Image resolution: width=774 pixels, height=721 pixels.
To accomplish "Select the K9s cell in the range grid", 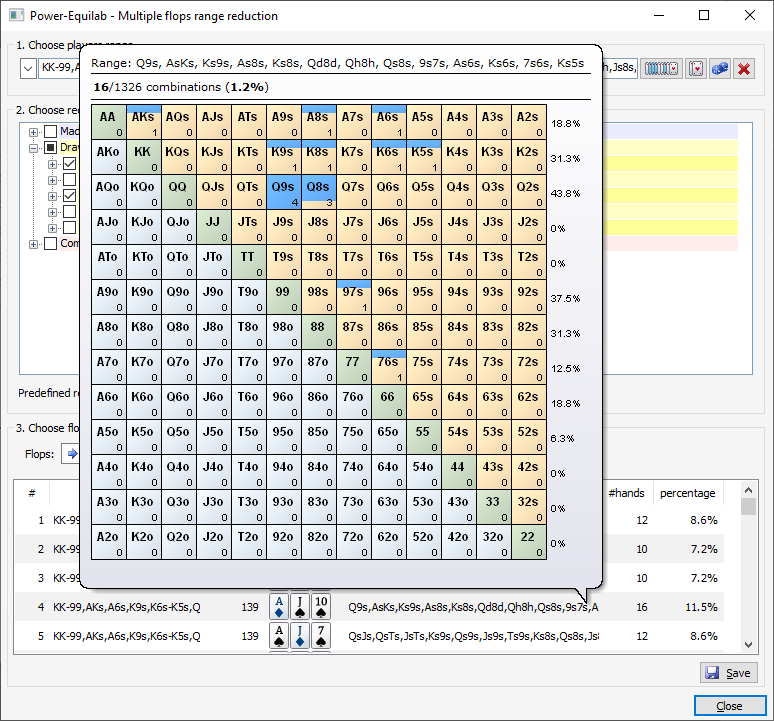I will (284, 157).
